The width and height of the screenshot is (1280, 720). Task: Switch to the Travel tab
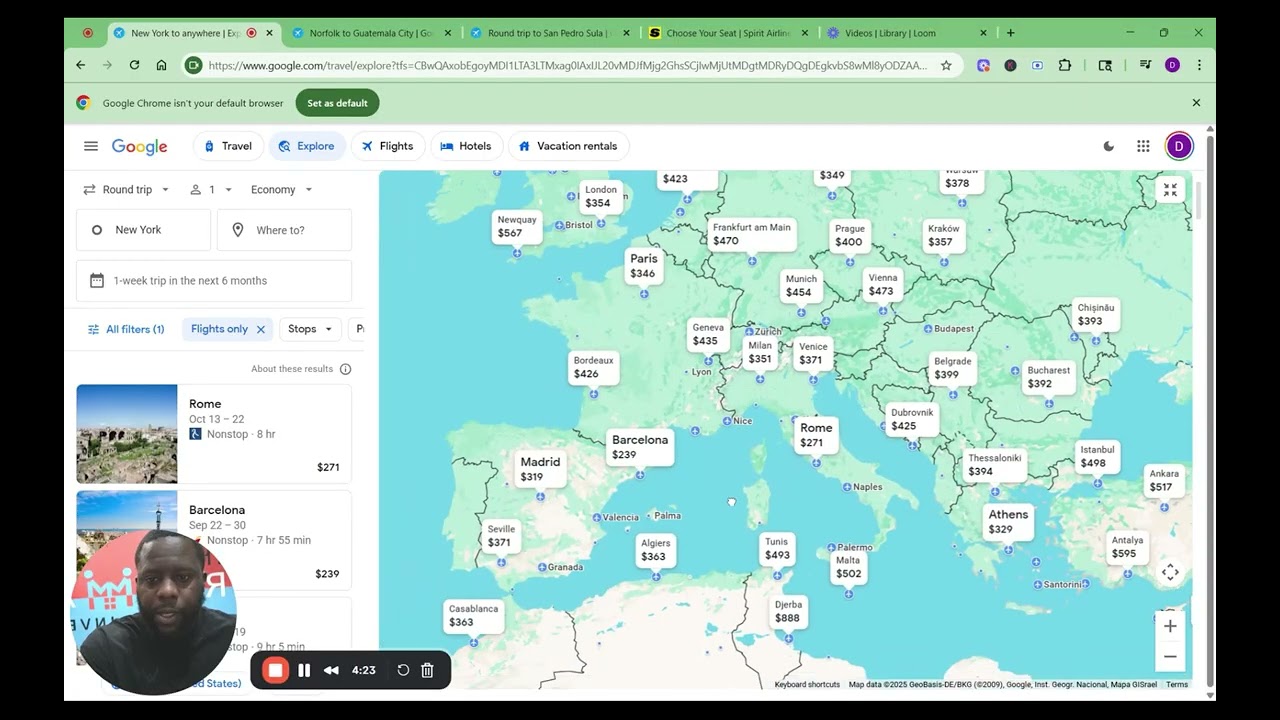[228, 146]
